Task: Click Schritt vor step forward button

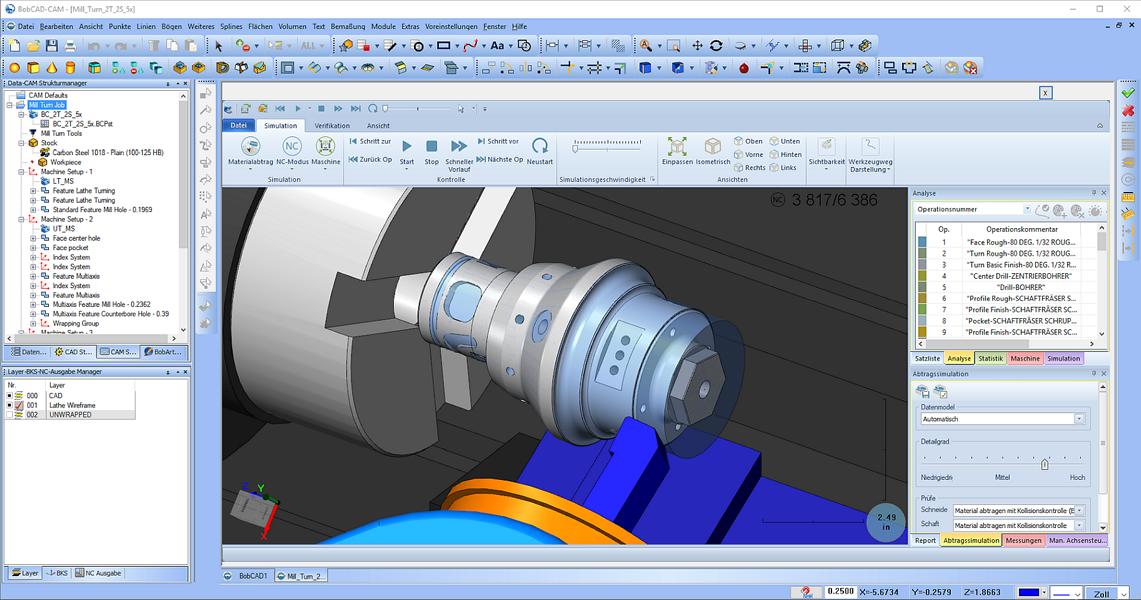Action: coord(498,141)
